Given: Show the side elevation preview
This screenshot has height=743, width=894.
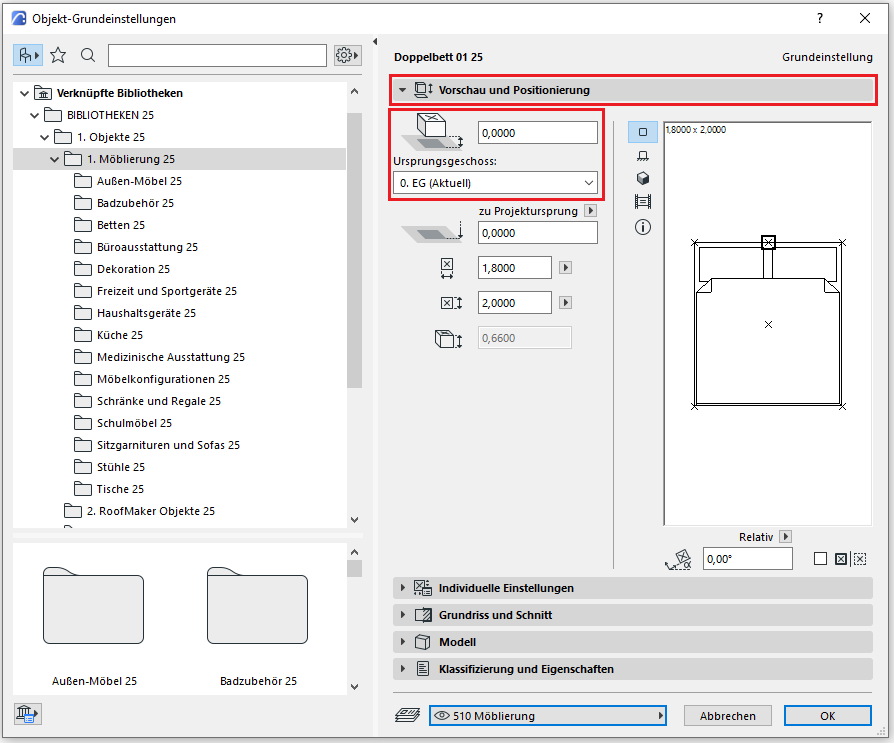Looking at the screenshot, I should click(643, 155).
